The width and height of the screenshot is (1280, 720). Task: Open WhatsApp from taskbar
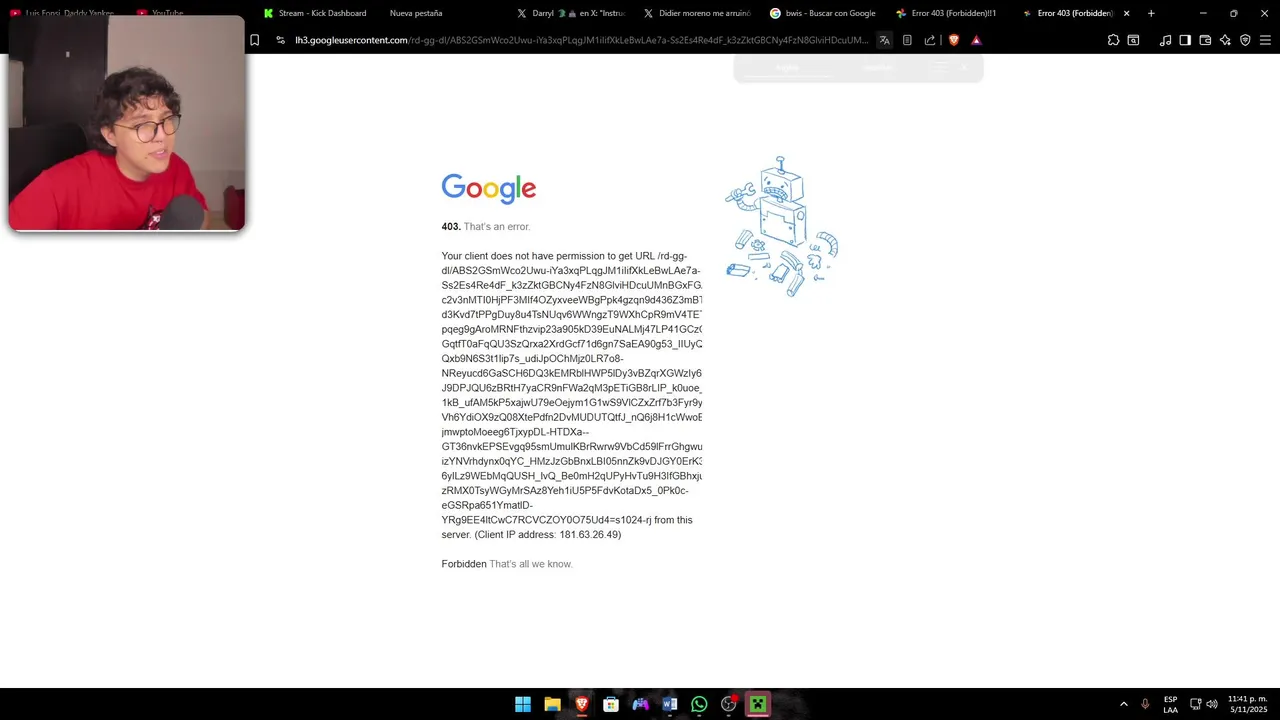(699, 704)
